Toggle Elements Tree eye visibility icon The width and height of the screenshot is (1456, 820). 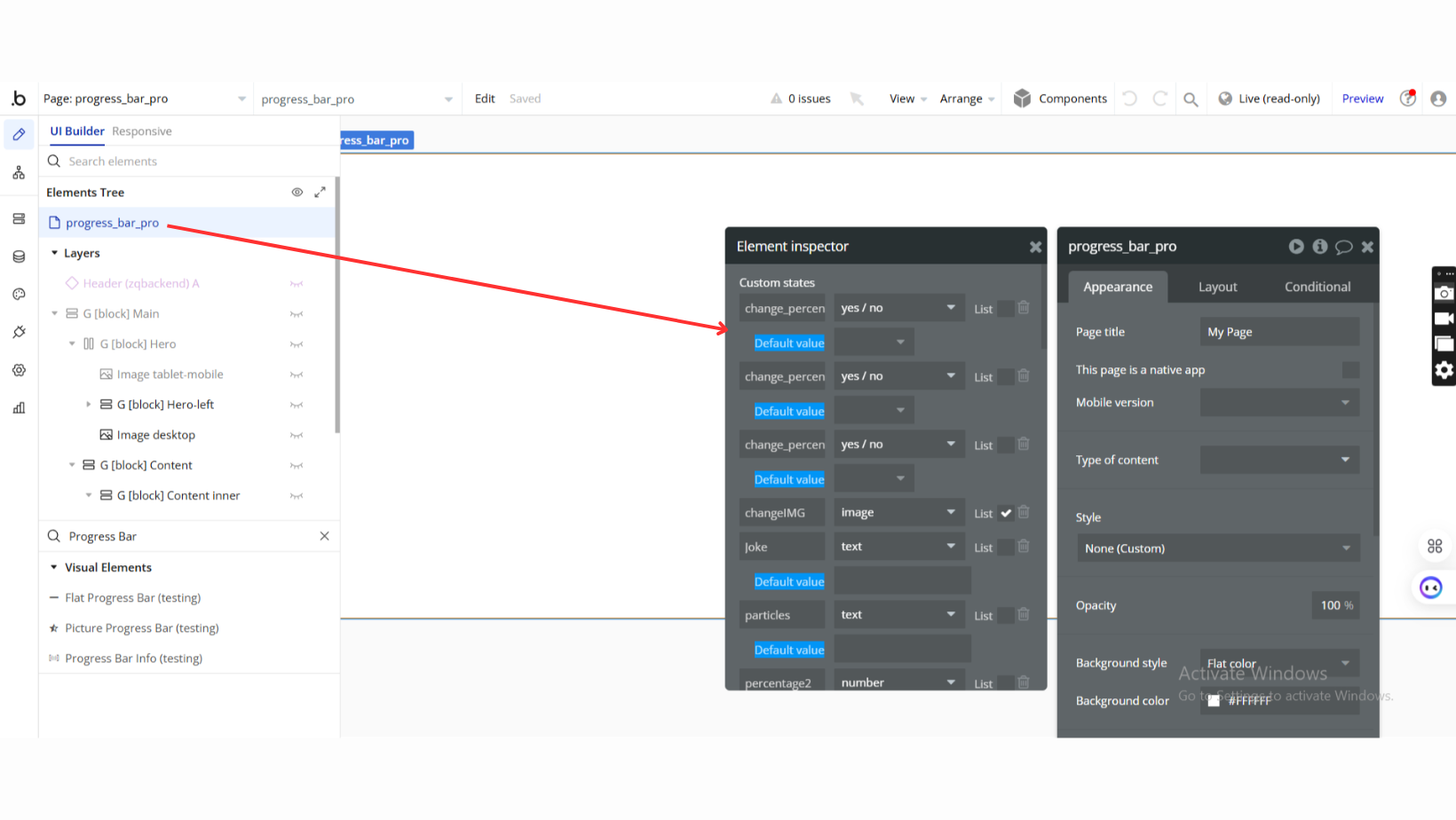297,193
